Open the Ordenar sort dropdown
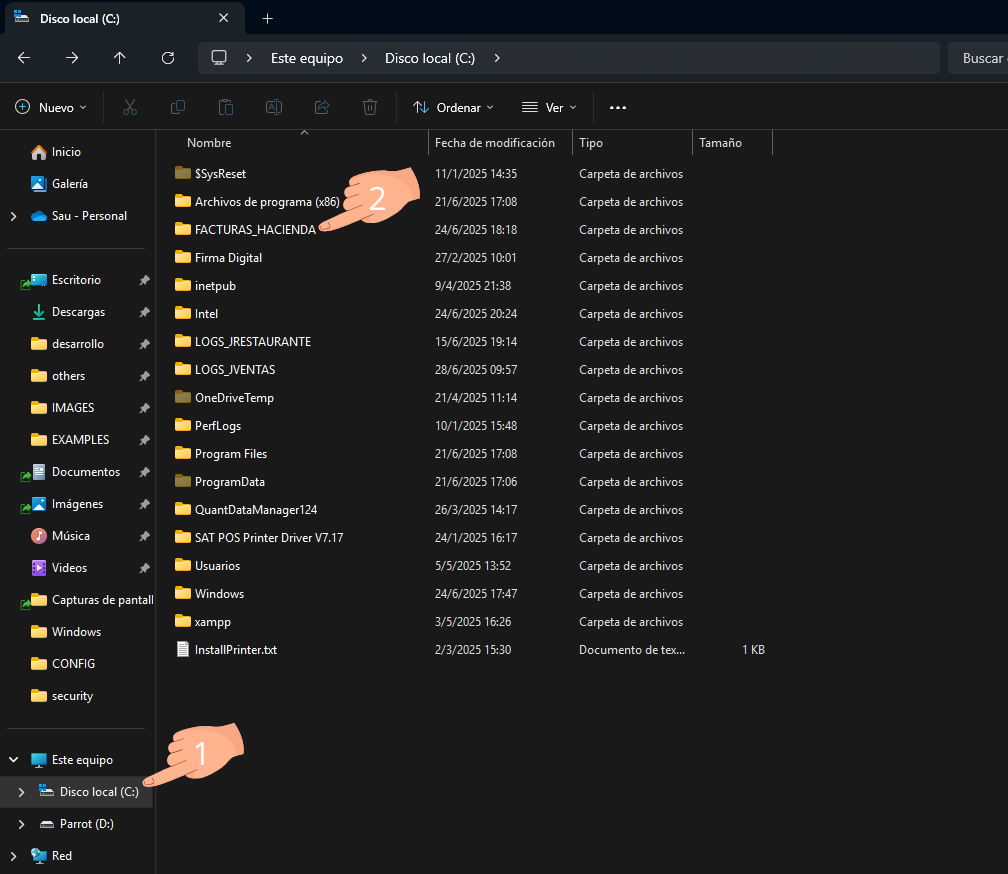Image resolution: width=1008 pixels, height=874 pixels. tap(453, 107)
